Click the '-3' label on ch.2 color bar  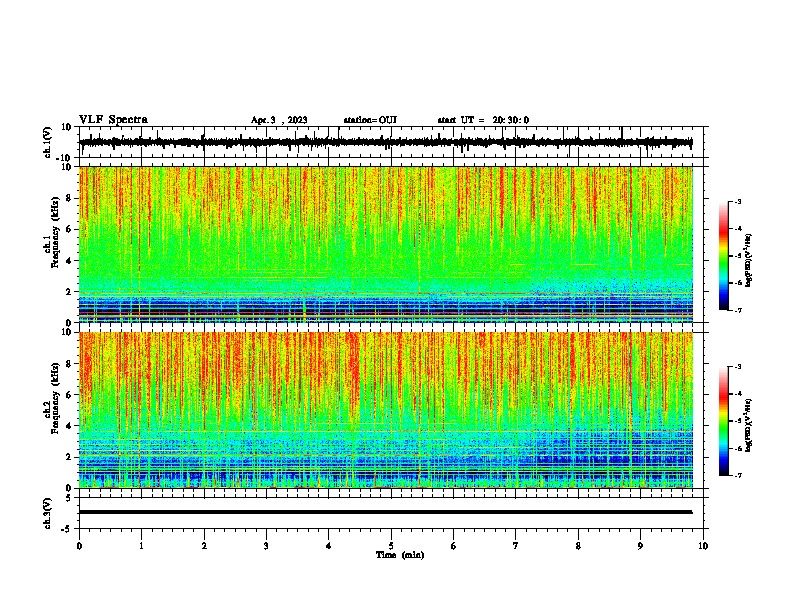pos(737,367)
